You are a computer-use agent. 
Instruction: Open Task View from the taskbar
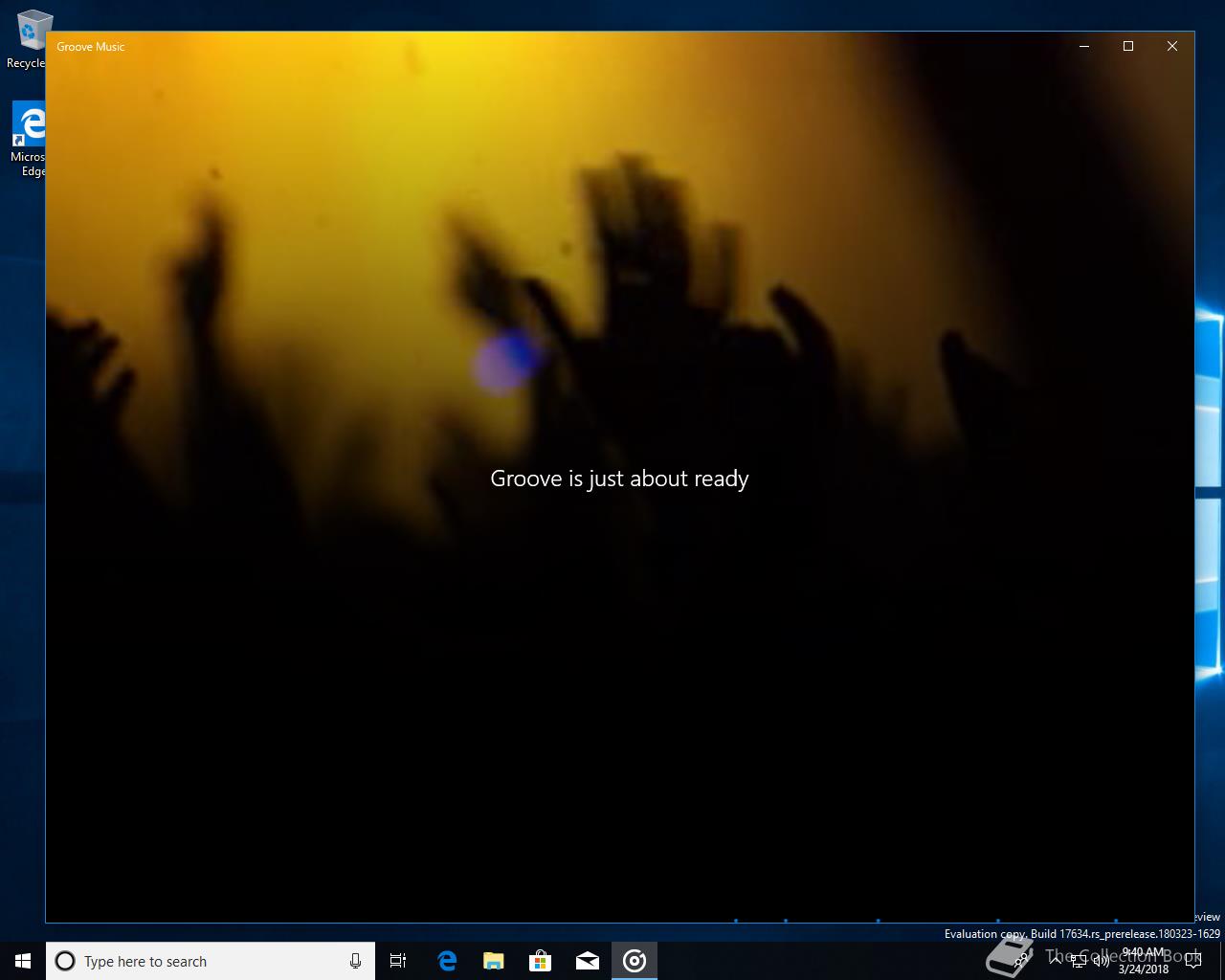398,961
